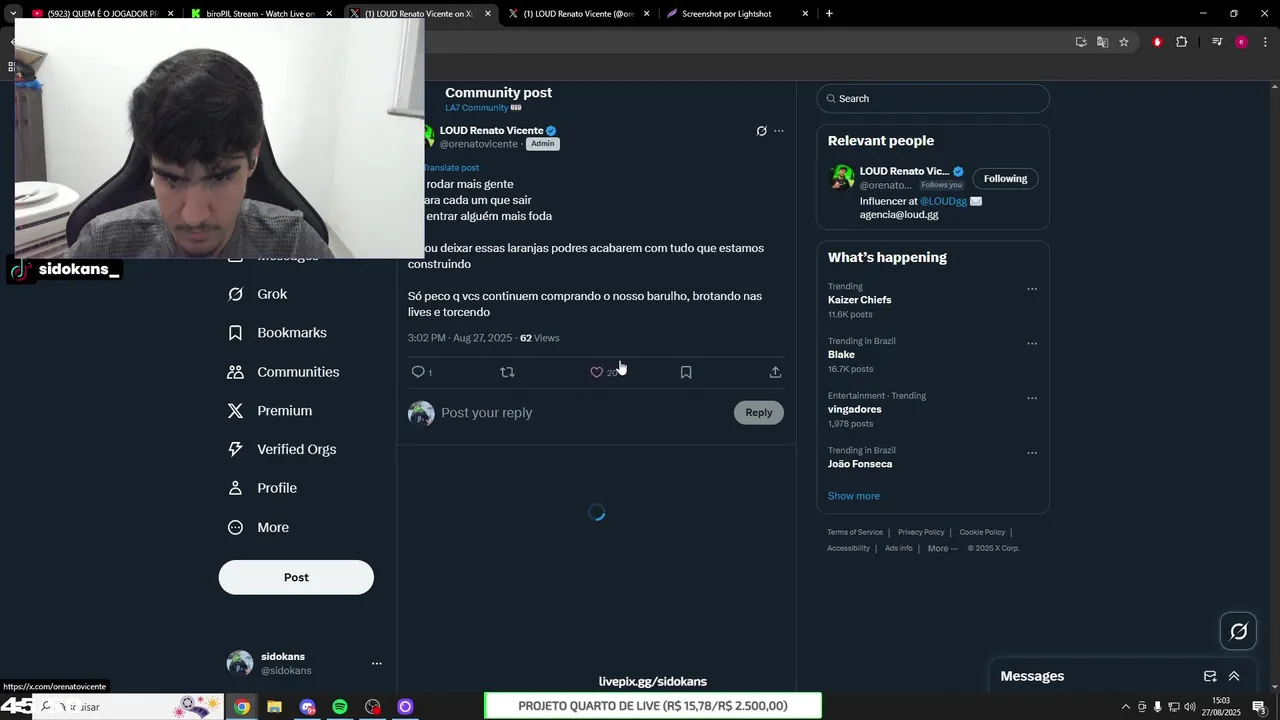1280x720 pixels.
Task: Open the Terms of Service link
Action: point(855,532)
